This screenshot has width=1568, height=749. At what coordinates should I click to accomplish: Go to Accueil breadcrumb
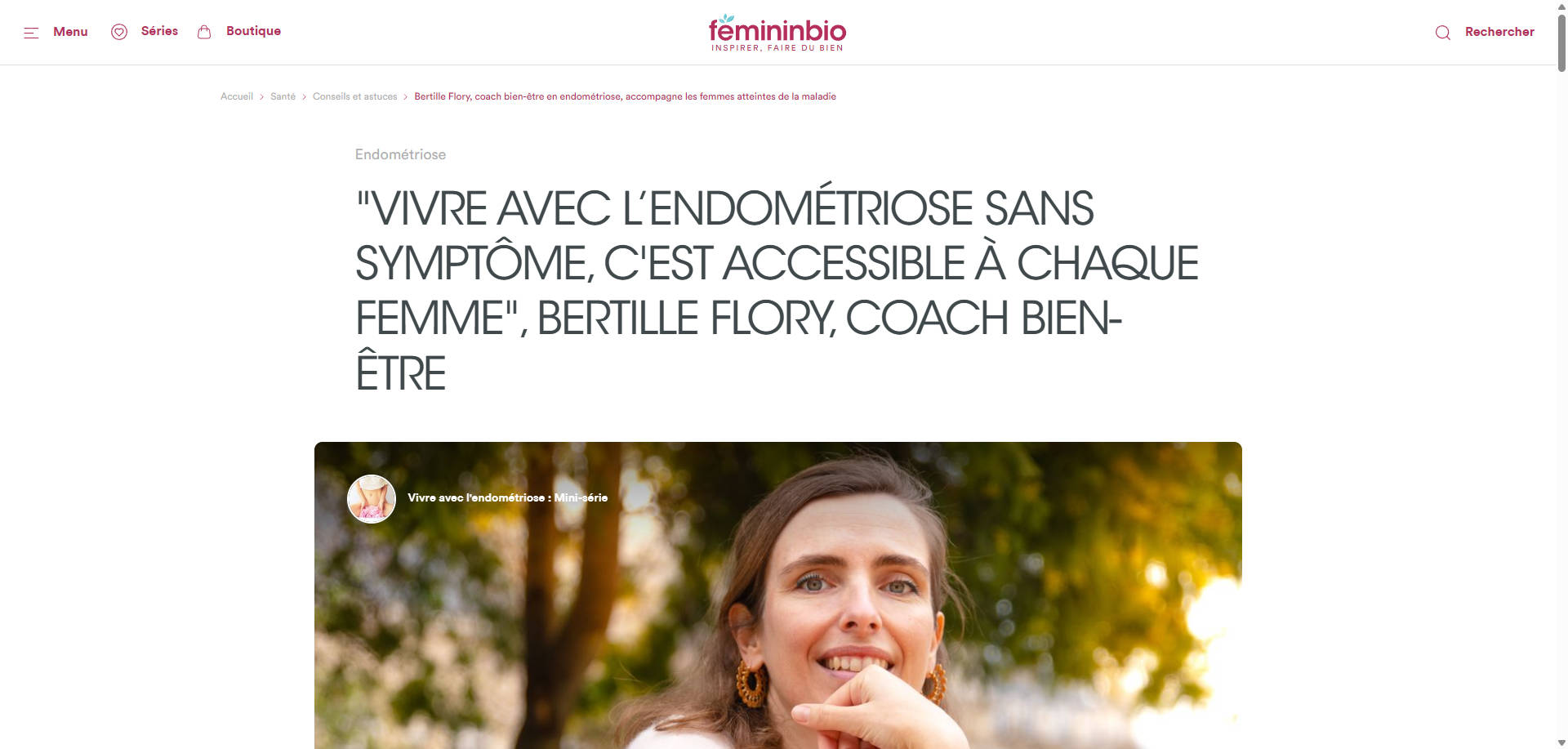point(237,96)
